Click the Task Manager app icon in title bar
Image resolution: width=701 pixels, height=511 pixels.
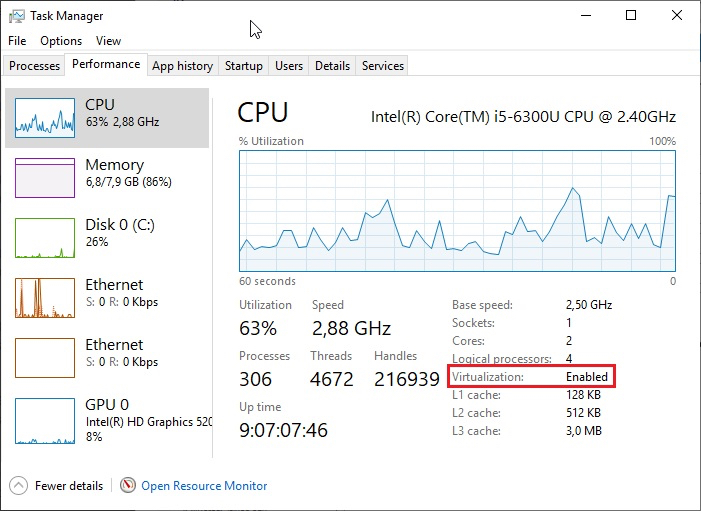15,16
